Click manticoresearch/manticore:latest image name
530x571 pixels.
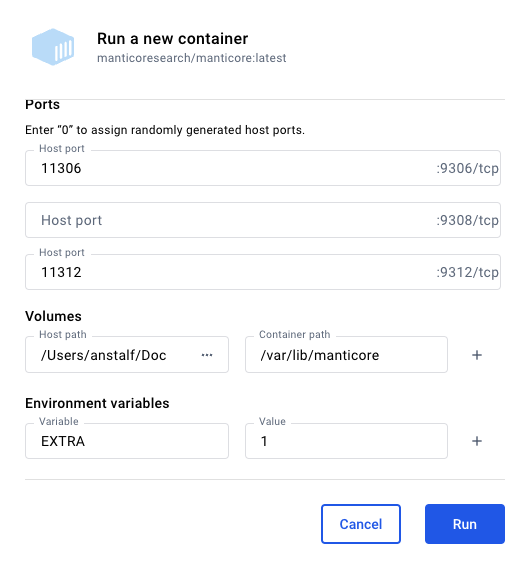192,58
